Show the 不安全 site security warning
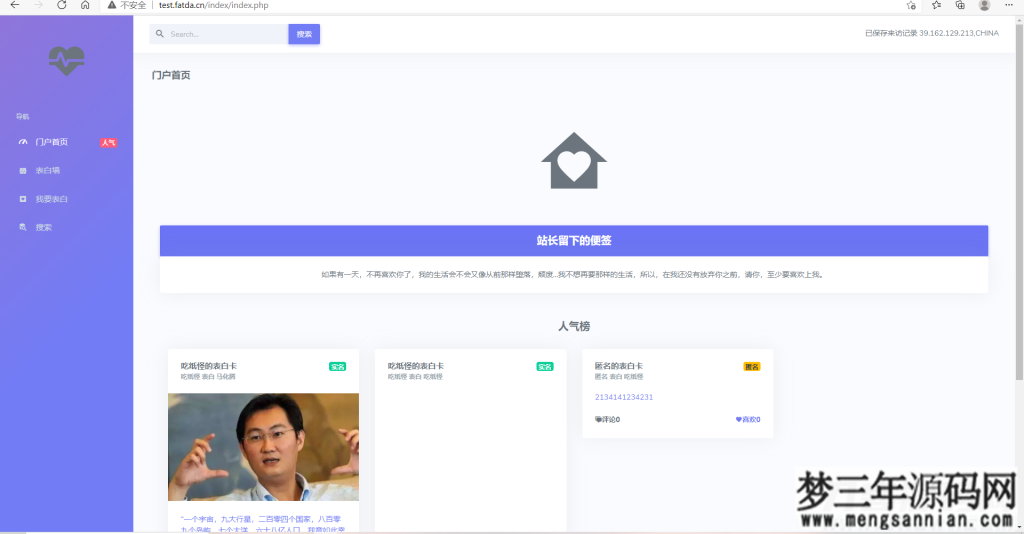 [x=127, y=5]
